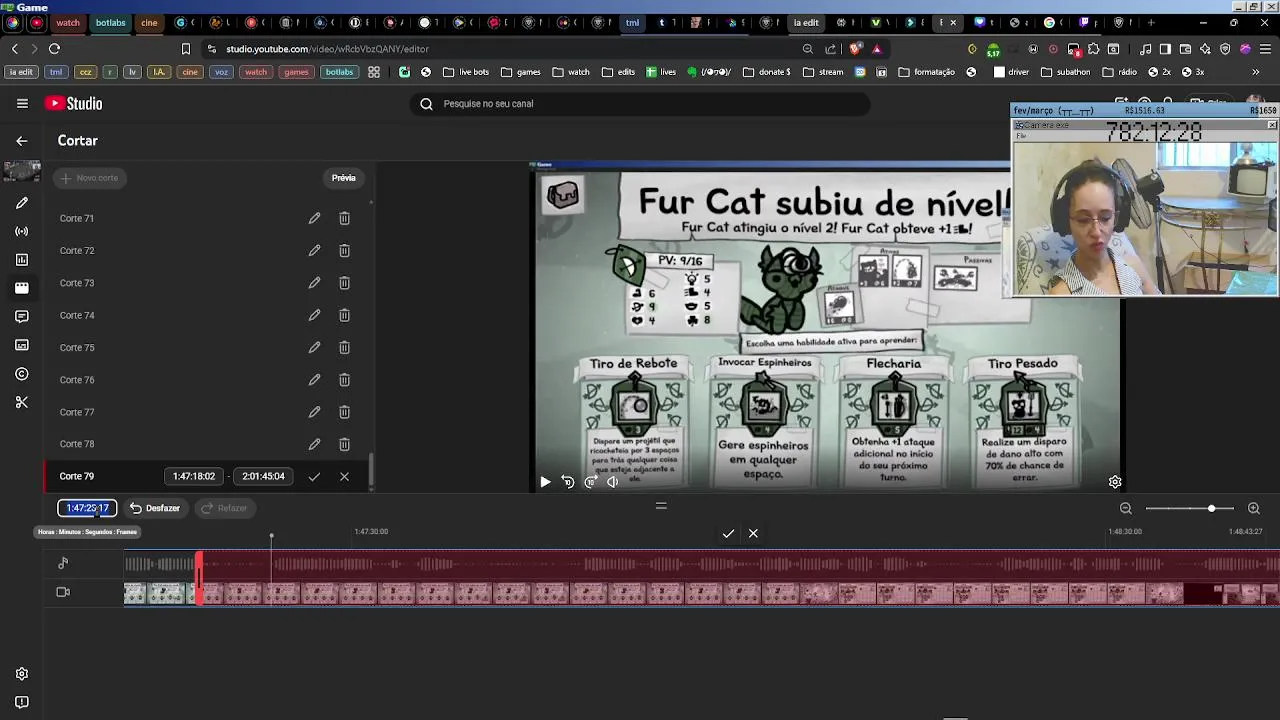Edit the Corte 79 start time 1:47:18:02
This screenshot has height=720, width=1280.
point(194,477)
